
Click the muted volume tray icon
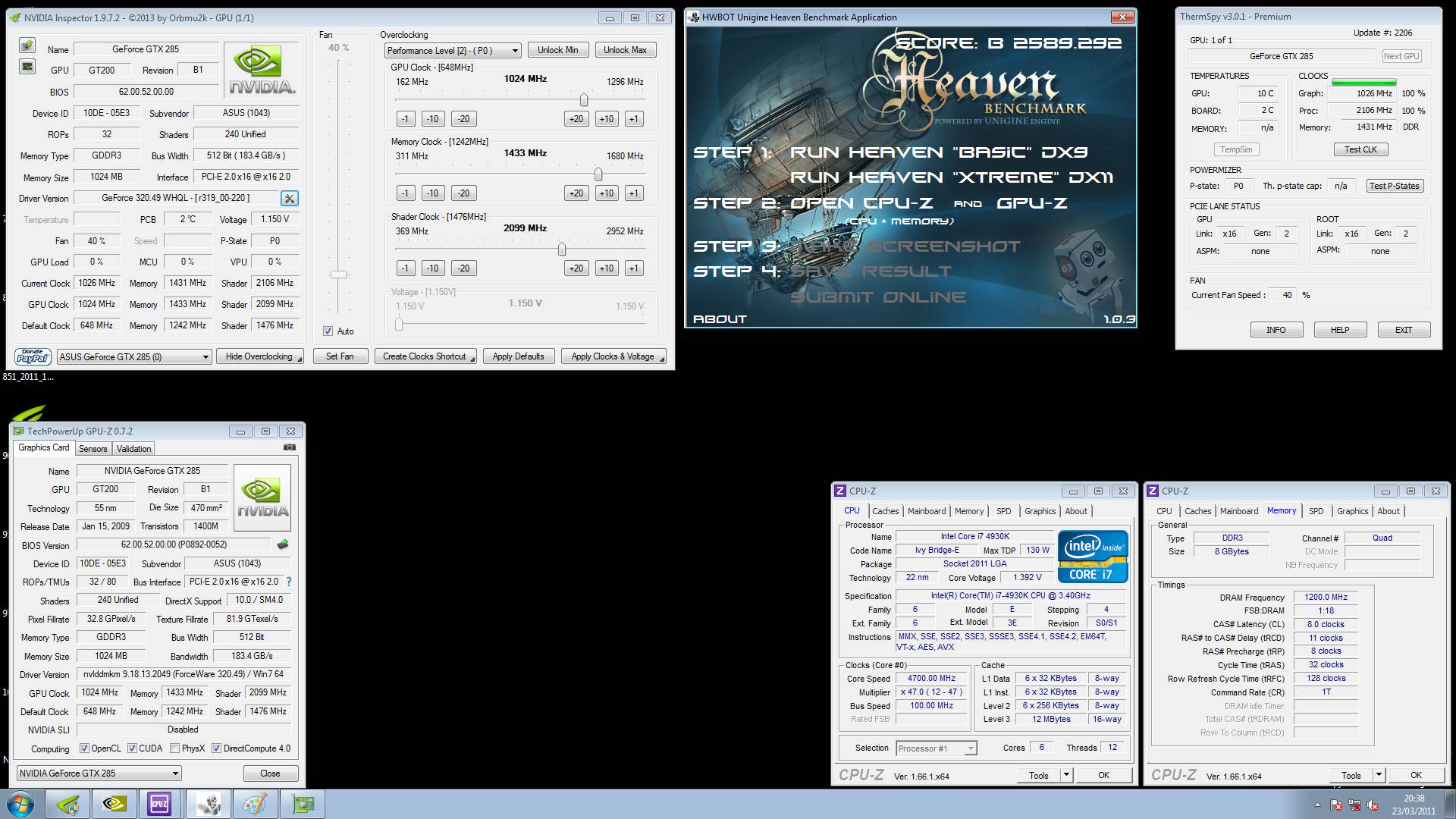tap(1373, 805)
